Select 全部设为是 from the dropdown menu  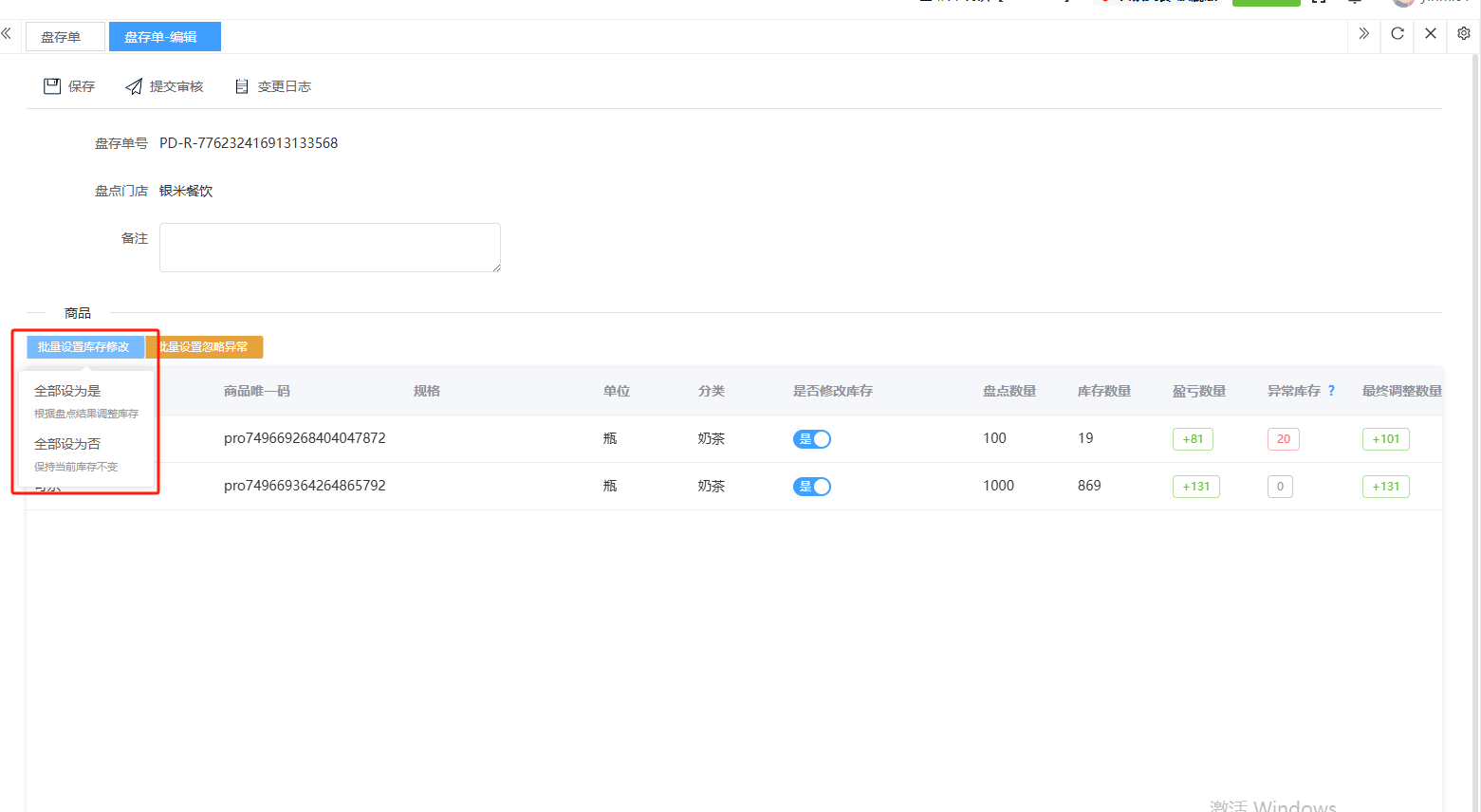[x=68, y=391]
